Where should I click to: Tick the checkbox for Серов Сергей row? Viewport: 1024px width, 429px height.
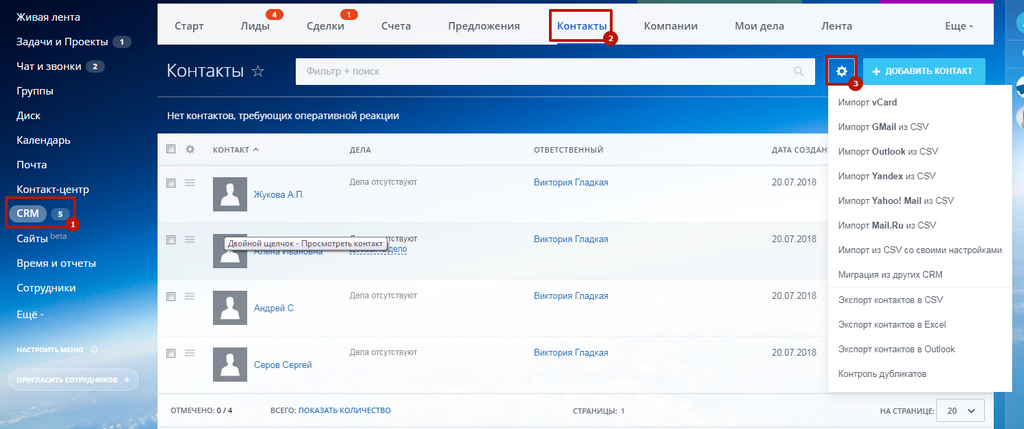tap(171, 353)
